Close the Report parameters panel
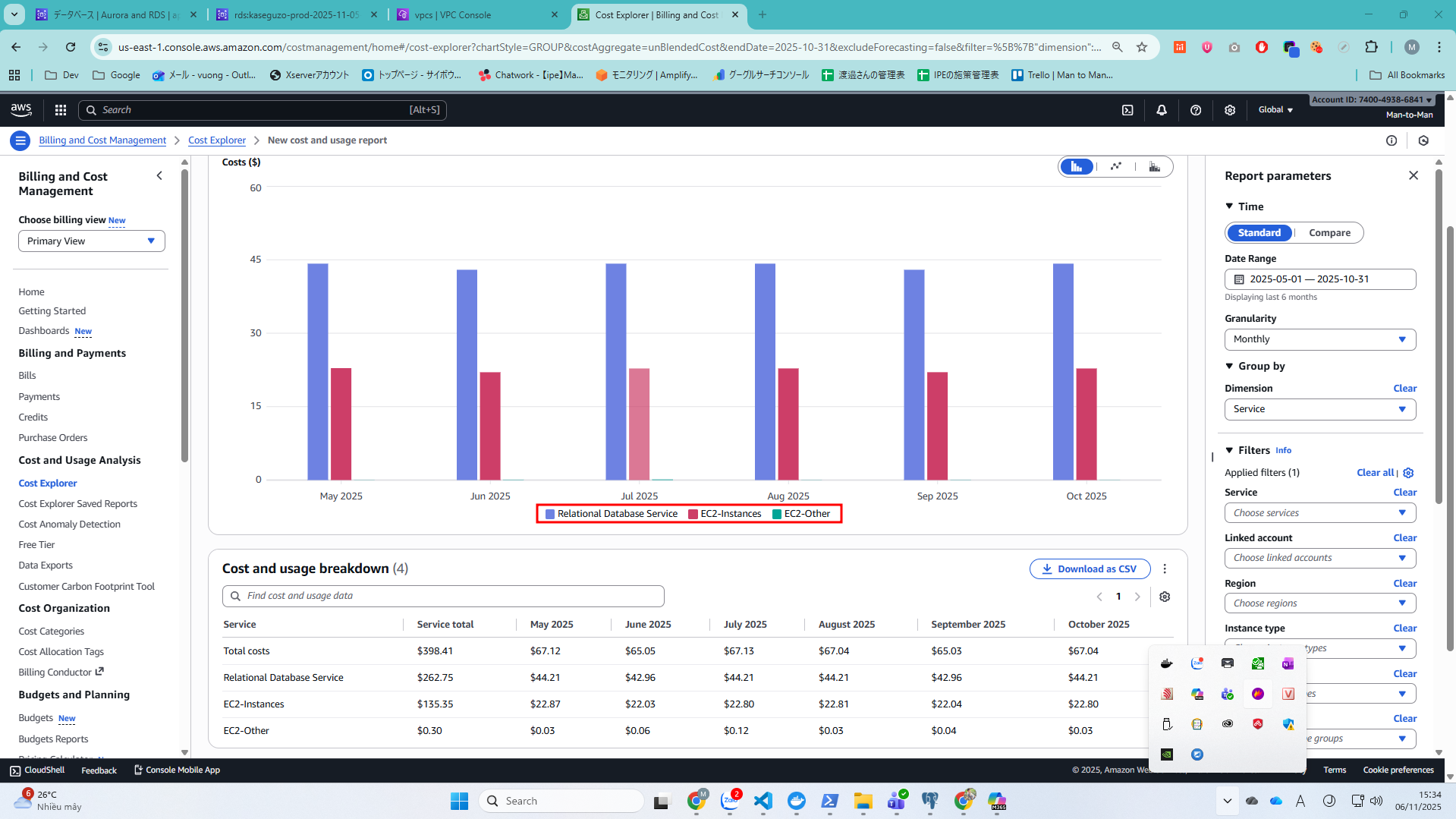The height and width of the screenshot is (819, 1456). point(1413,175)
